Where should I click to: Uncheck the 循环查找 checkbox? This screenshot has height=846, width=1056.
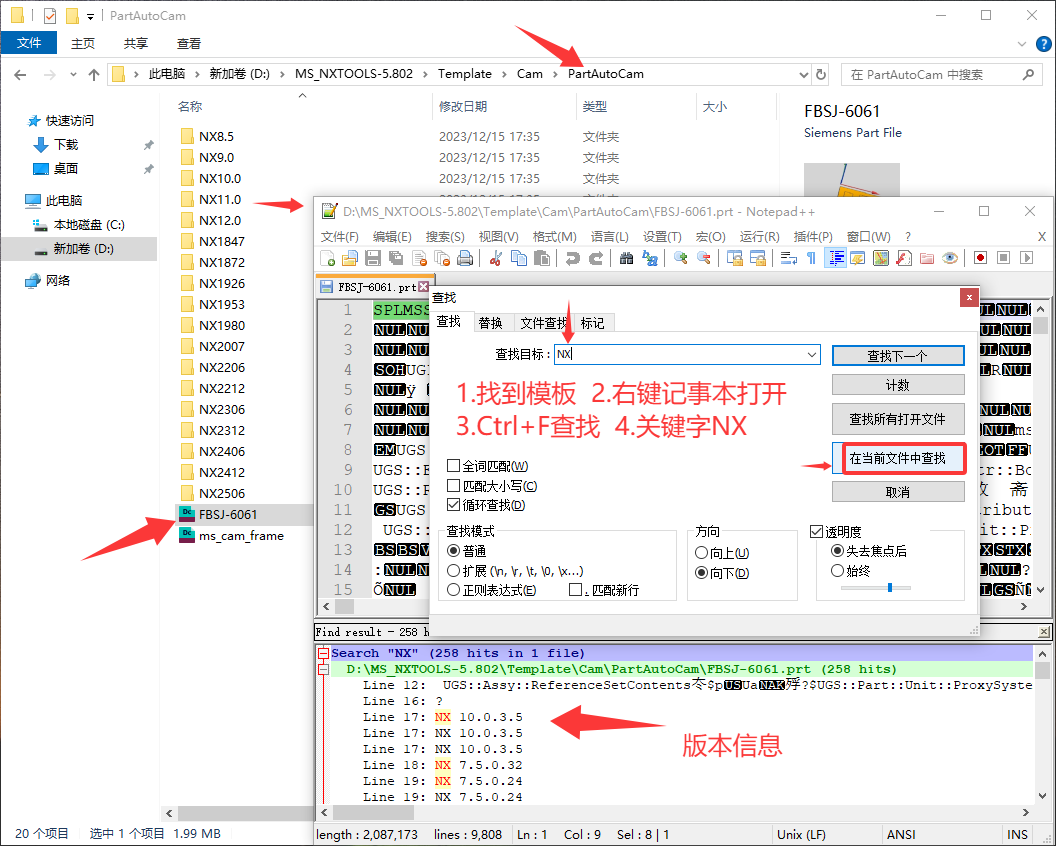tap(453, 505)
